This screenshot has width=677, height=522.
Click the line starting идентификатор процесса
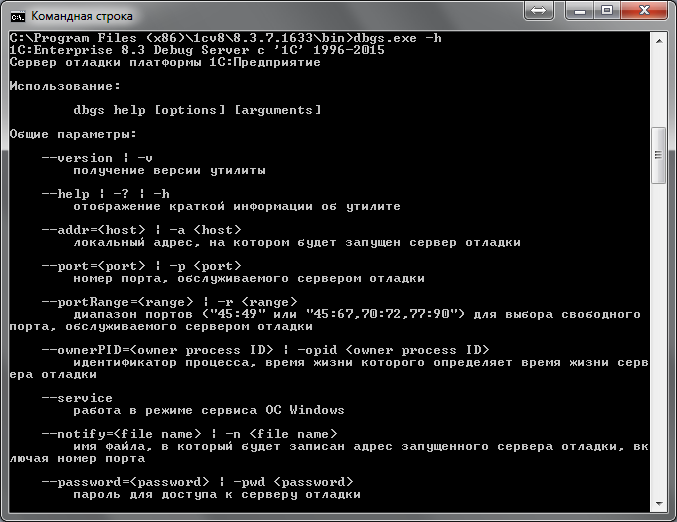(361, 362)
